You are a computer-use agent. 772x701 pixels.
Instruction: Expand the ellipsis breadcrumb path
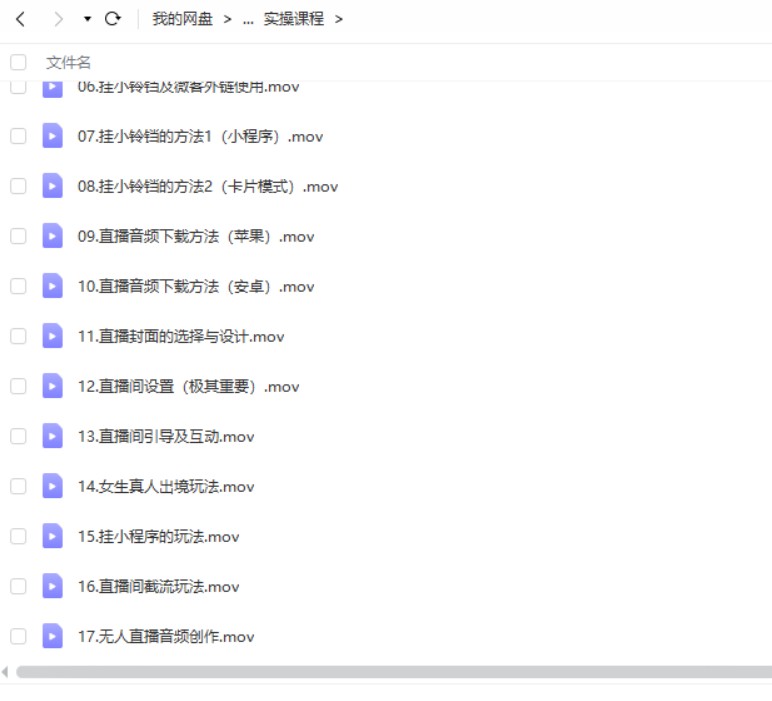pyautogui.click(x=248, y=20)
